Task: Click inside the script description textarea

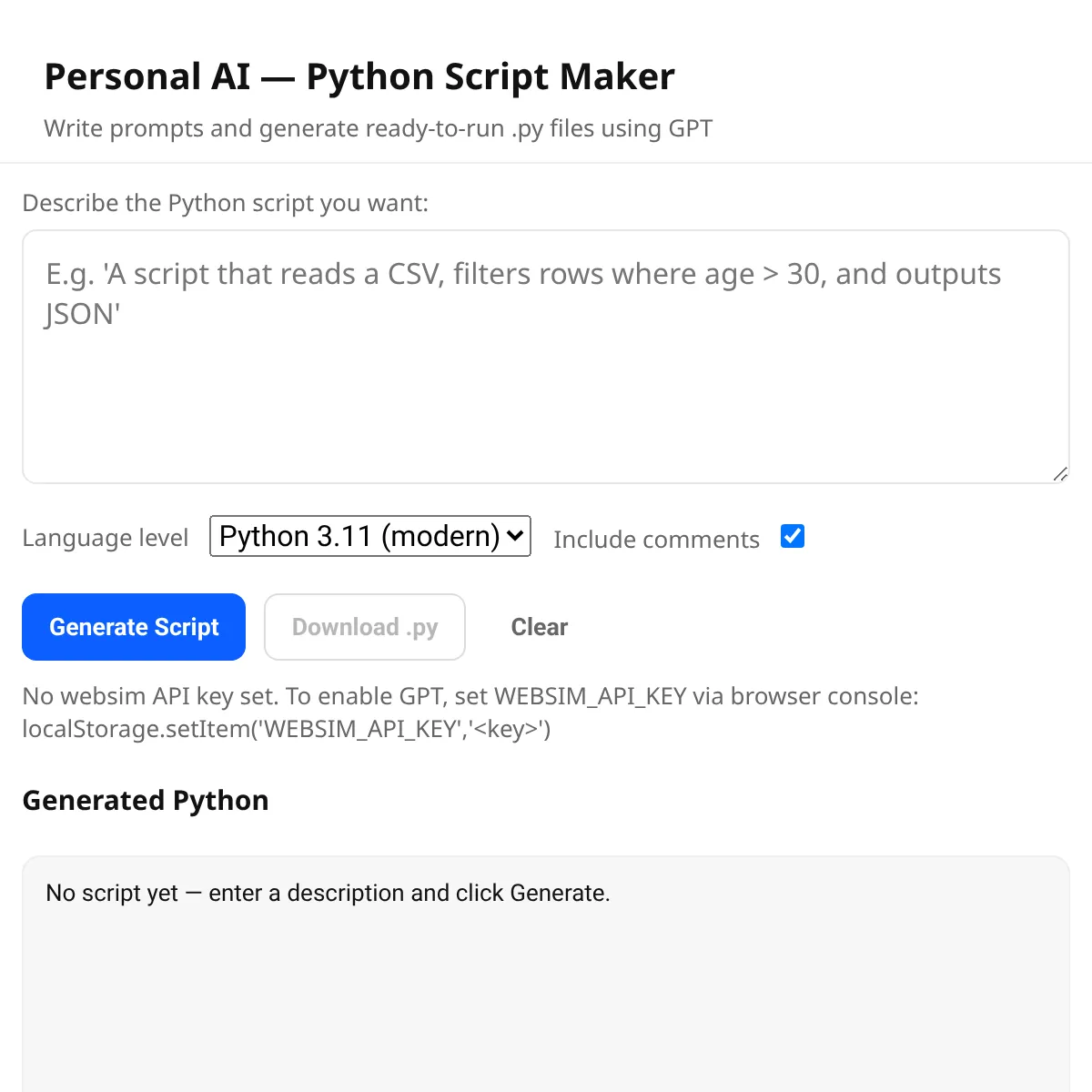Action: pos(546,355)
